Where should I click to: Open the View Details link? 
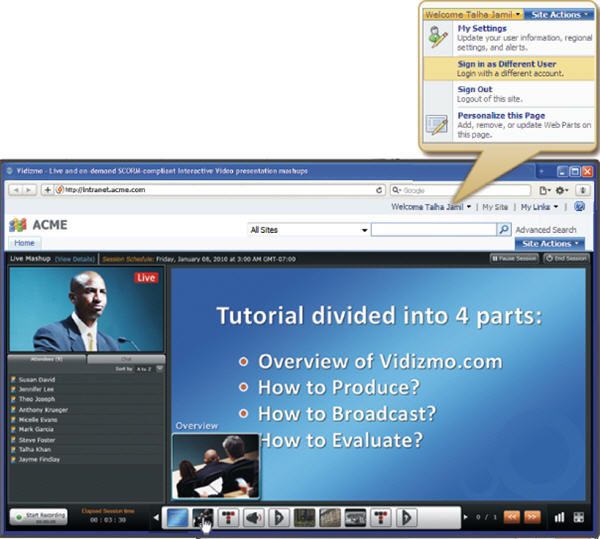click(75, 259)
